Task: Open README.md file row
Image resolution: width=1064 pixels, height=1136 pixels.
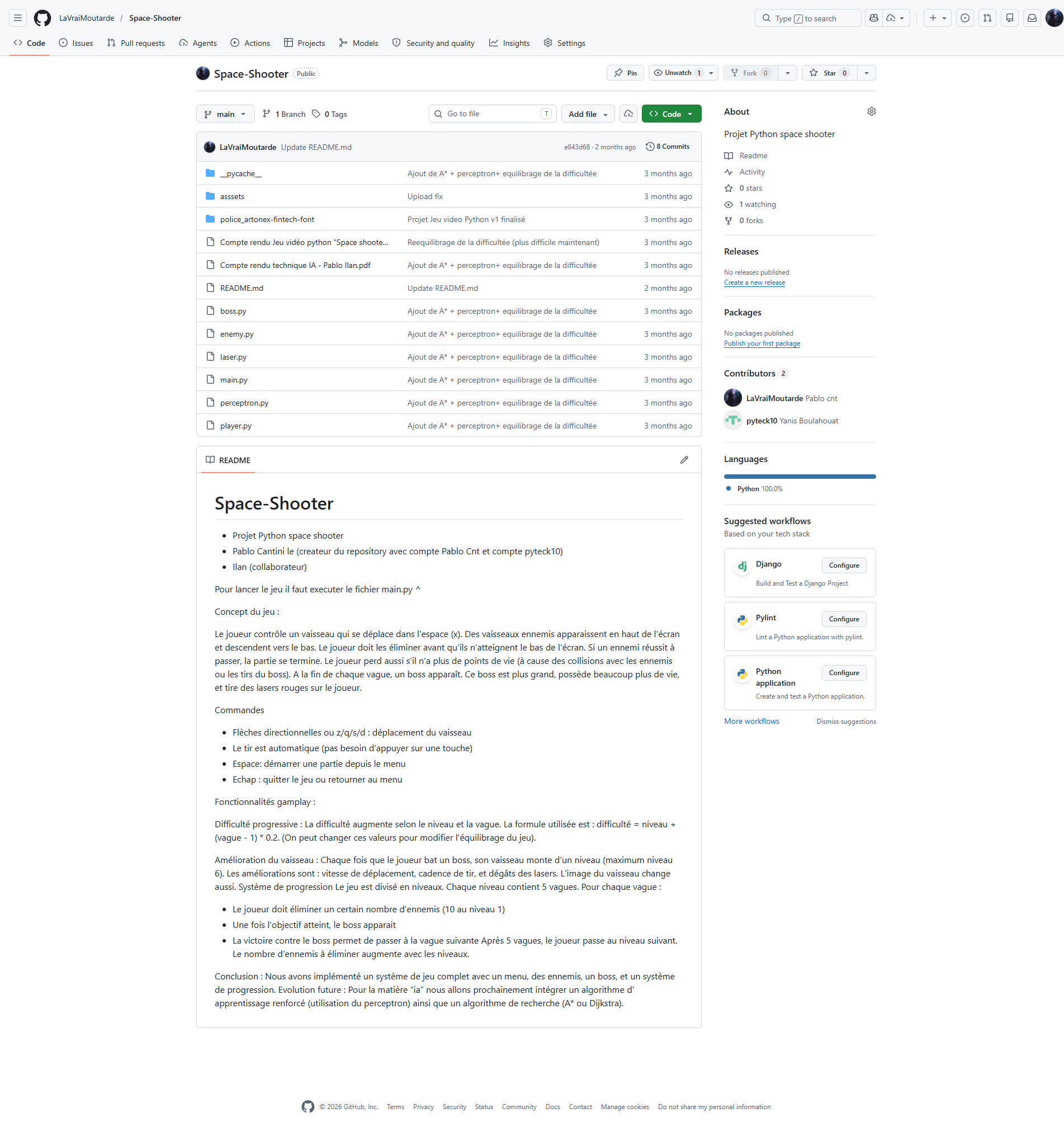Action: [448, 288]
